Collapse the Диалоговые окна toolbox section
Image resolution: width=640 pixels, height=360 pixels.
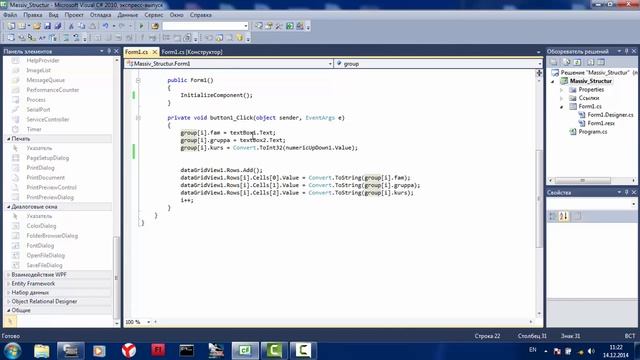point(9,207)
